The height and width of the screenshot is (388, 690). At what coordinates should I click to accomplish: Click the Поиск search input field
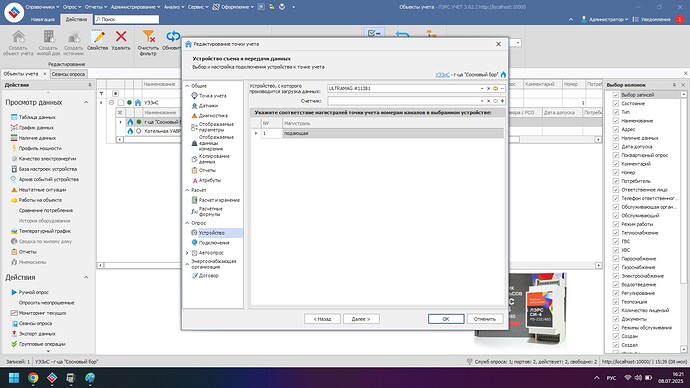(127, 19)
